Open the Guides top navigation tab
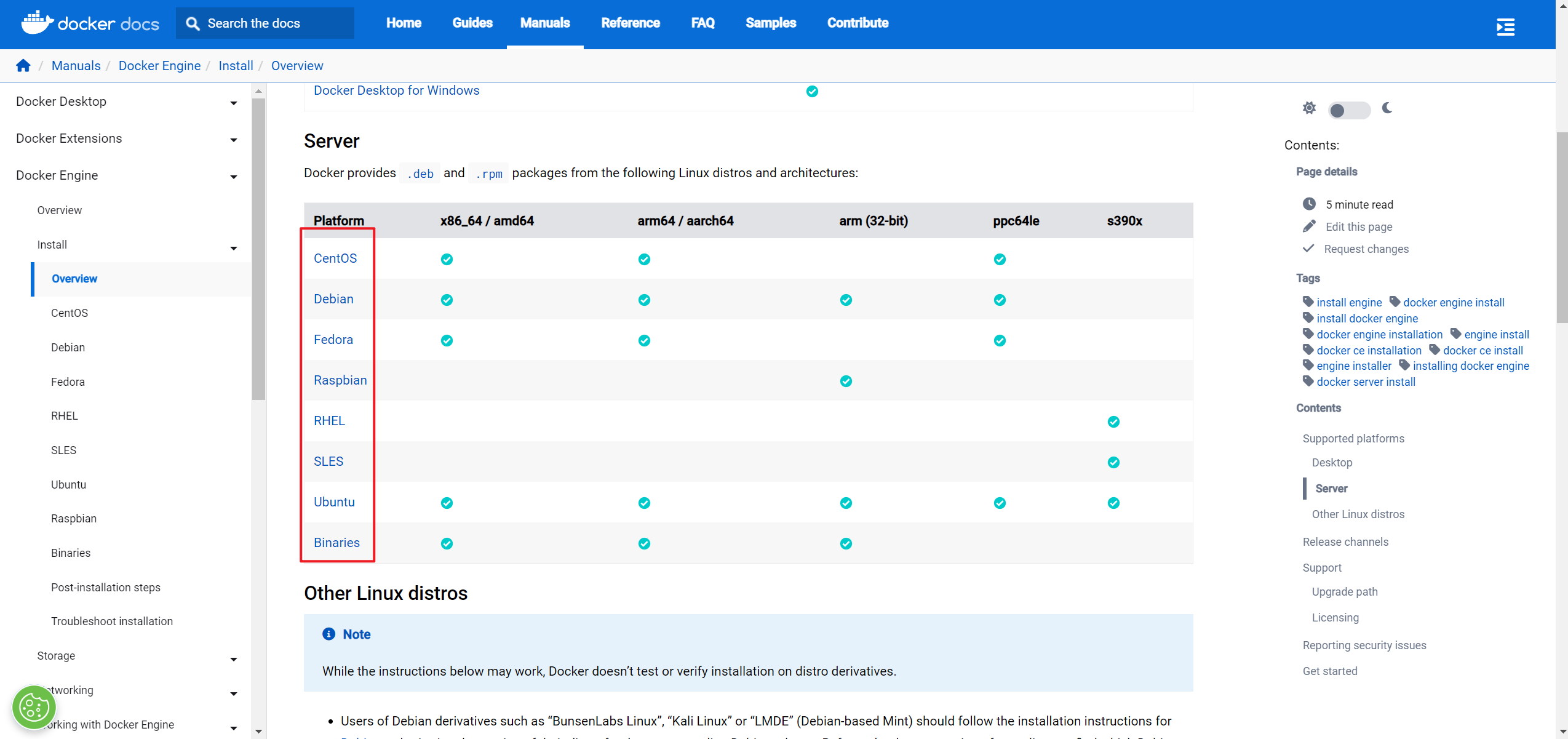The width and height of the screenshot is (1568, 739). pos(472,23)
